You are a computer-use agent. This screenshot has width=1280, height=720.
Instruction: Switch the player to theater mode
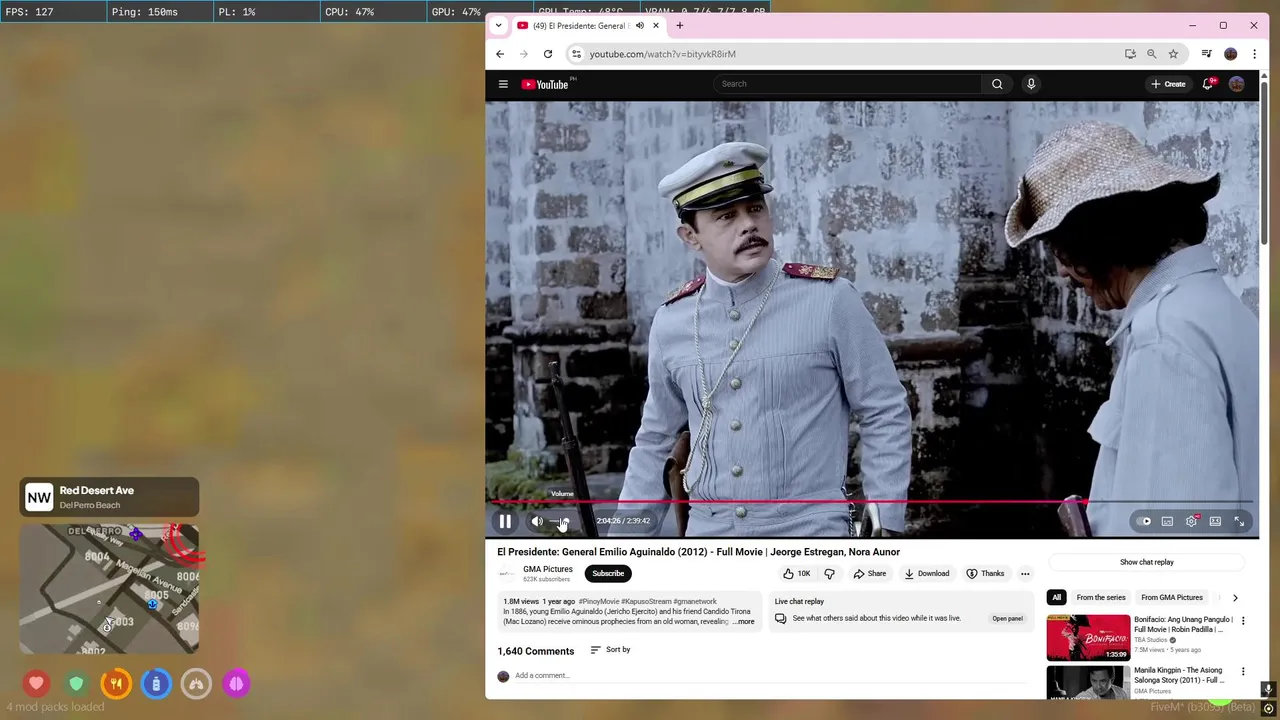[1215, 521]
